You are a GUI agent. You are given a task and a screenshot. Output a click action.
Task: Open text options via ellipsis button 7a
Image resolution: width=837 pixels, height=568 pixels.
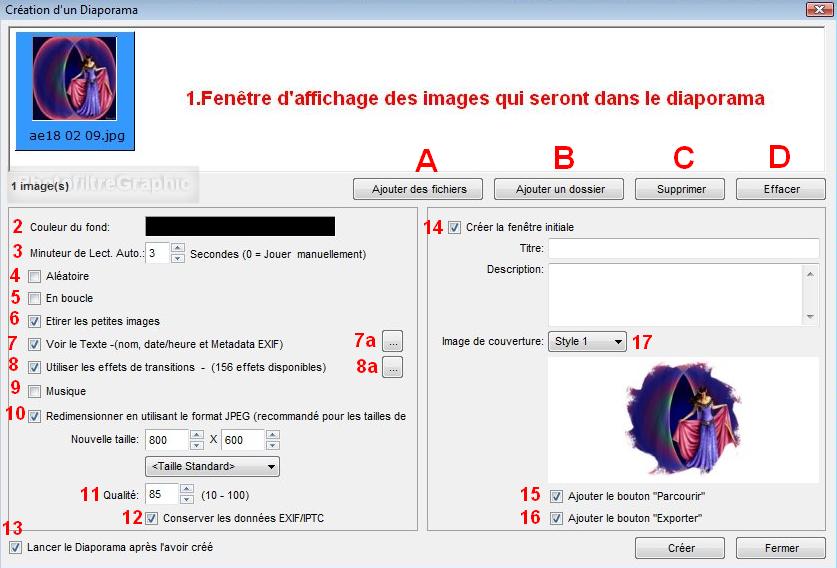[x=393, y=340]
